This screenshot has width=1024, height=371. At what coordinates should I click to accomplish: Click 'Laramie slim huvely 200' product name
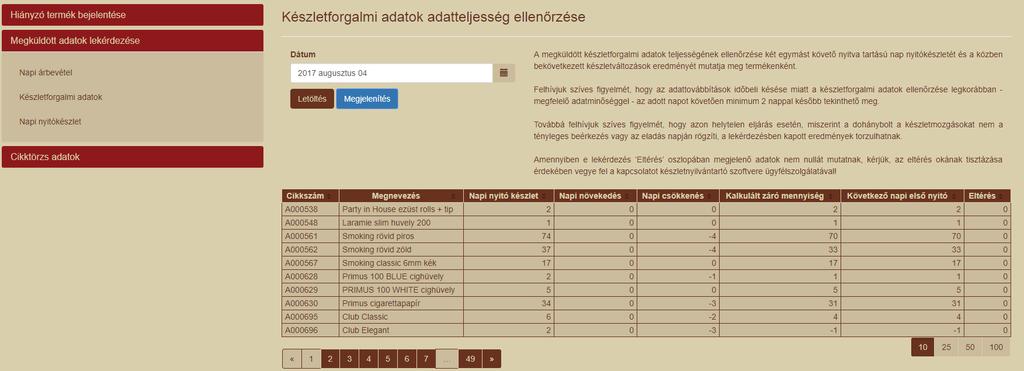tap(386, 223)
